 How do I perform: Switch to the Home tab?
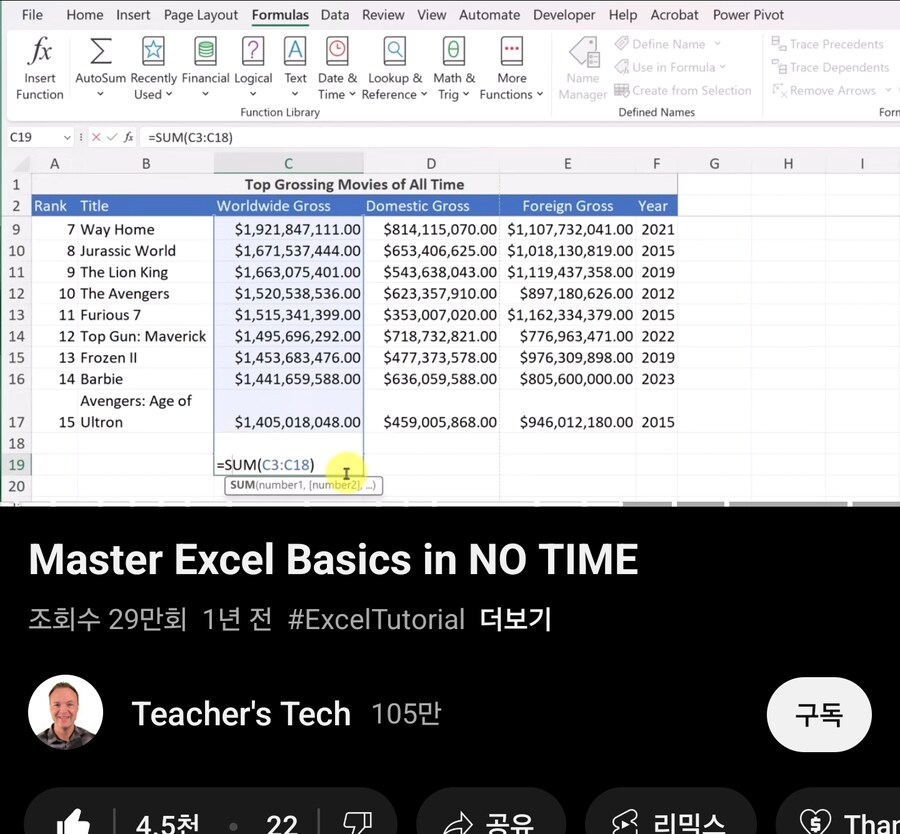(x=84, y=14)
